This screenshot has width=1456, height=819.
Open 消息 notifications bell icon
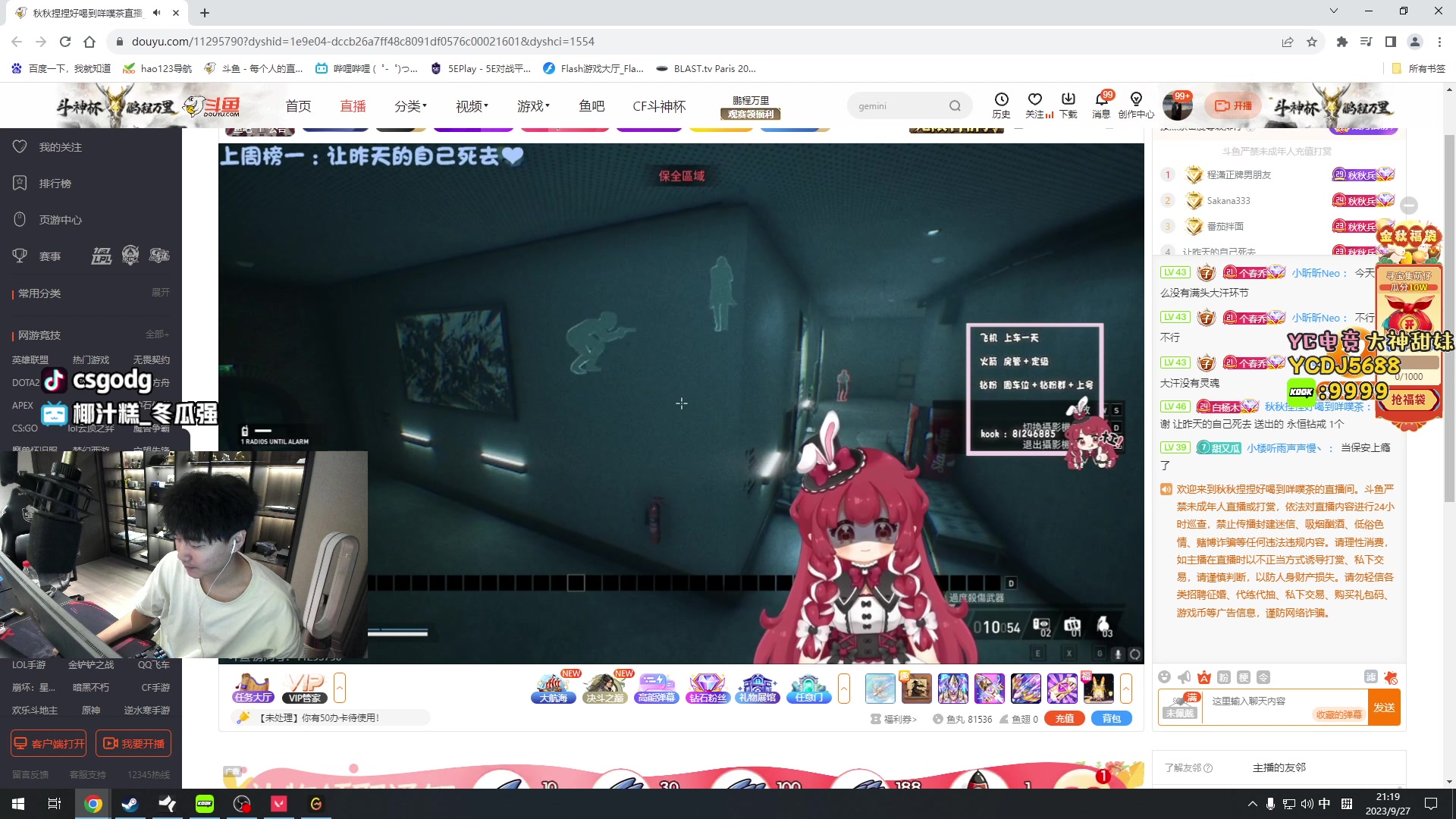pyautogui.click(x=1101, y=105)
